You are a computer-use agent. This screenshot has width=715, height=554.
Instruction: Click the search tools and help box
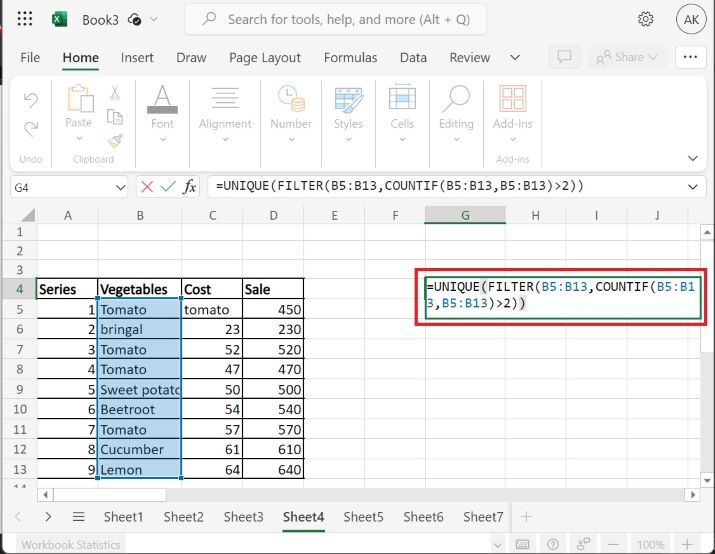pos(336,19)
